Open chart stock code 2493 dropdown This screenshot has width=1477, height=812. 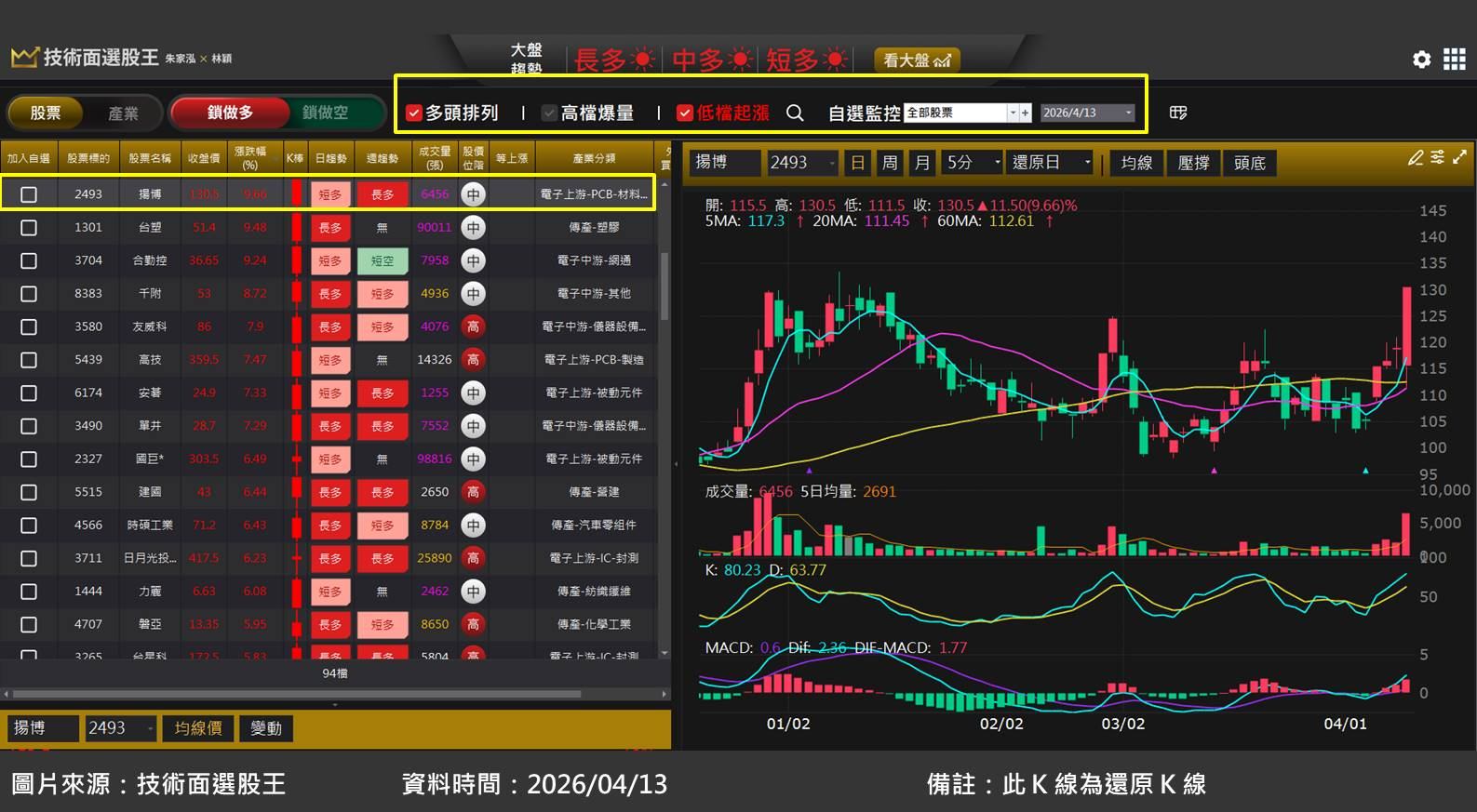tap(803, 163)
